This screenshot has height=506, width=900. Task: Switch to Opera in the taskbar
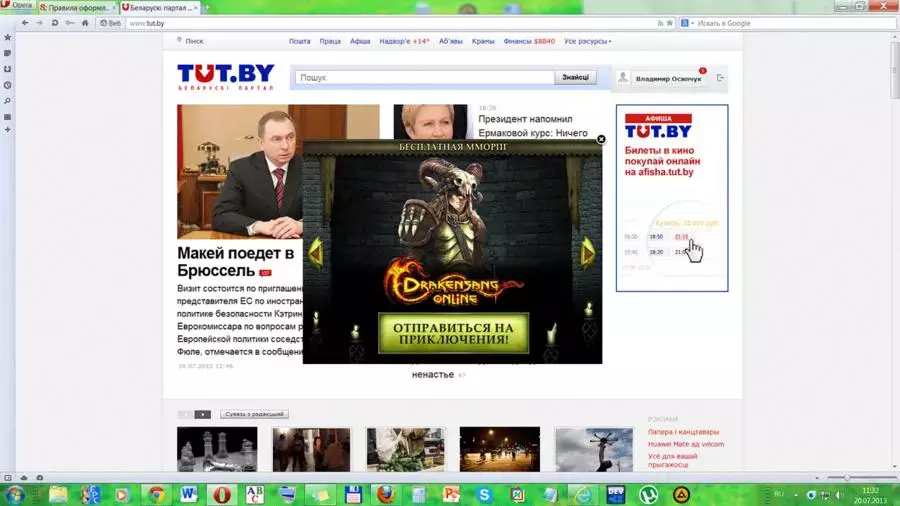(x=222, y=494)
